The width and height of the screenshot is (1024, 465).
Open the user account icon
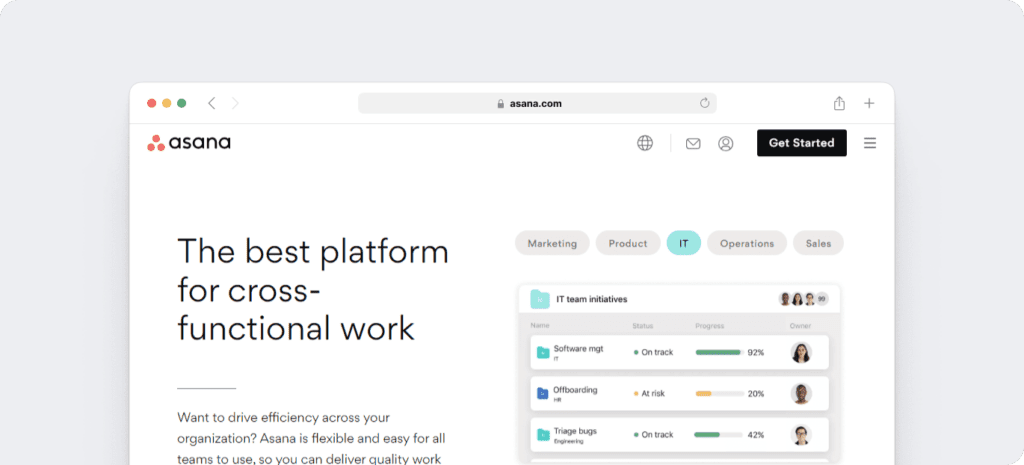[x=726, y=144]
